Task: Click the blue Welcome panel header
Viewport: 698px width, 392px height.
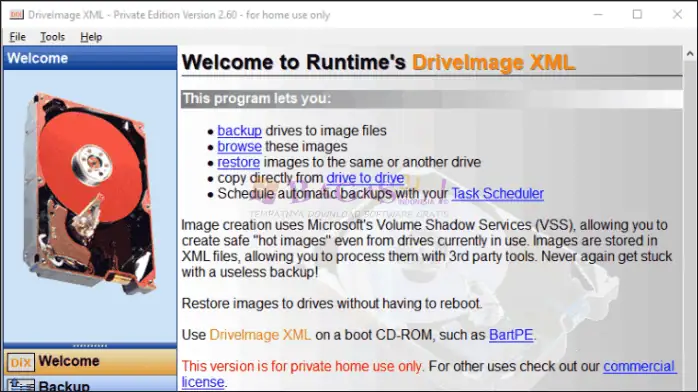Action: point(90,58)
